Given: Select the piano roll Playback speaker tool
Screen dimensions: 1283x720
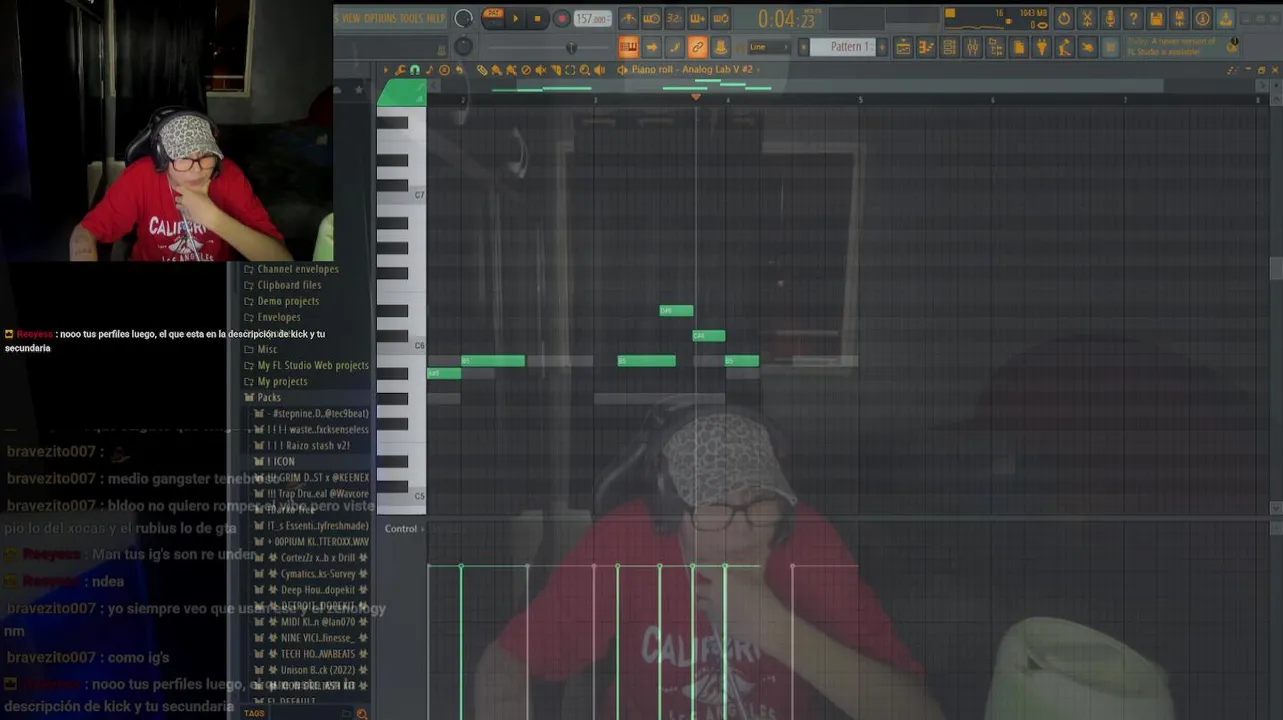Looking at the screenshot, I should (x=599, y=70).
